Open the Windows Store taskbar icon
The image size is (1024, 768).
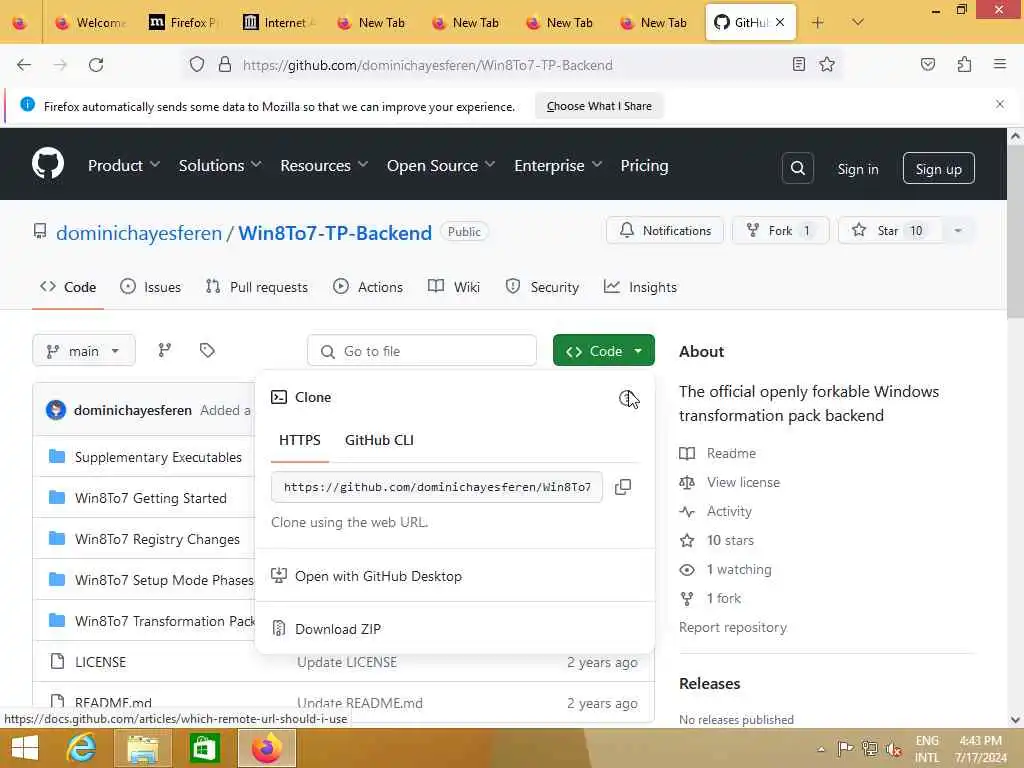tap(204, 748)
